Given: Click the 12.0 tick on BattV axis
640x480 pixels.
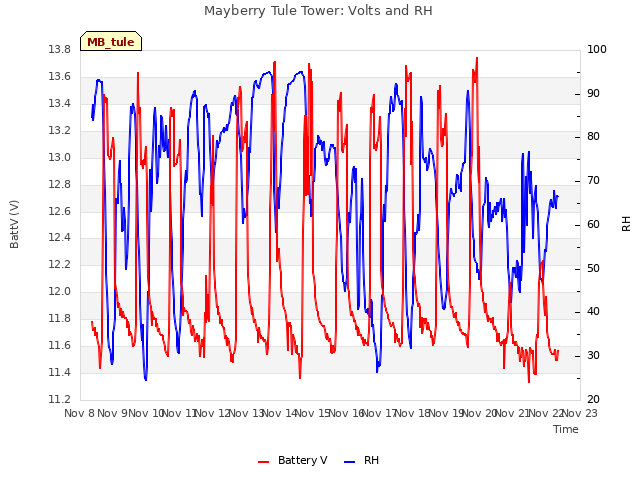Looking at the screenshot, I should point(59,291).
